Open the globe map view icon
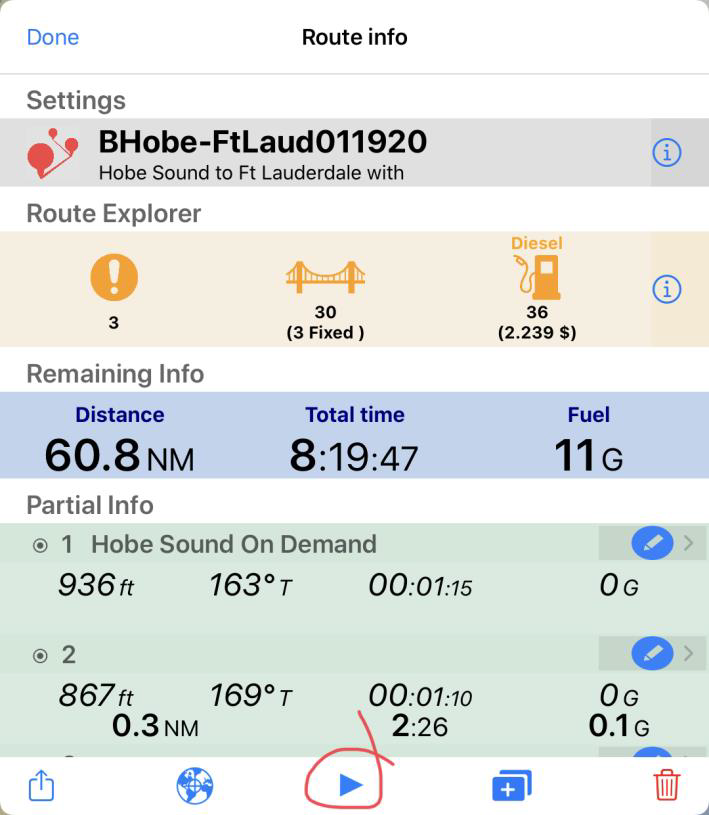 (194, 785)
